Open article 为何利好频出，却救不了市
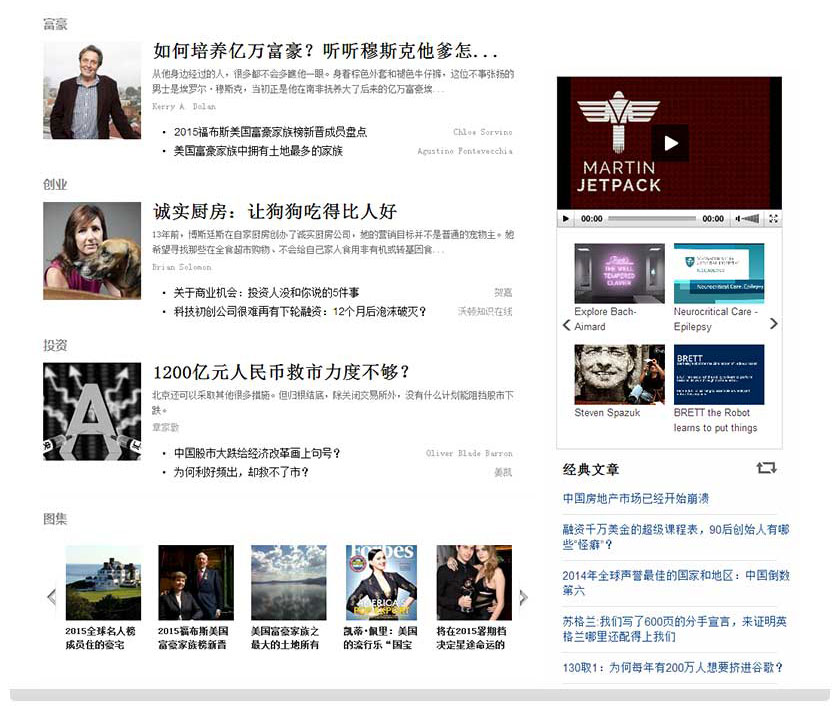The width and height of the screenshot is (840, 706). [241, 472]
